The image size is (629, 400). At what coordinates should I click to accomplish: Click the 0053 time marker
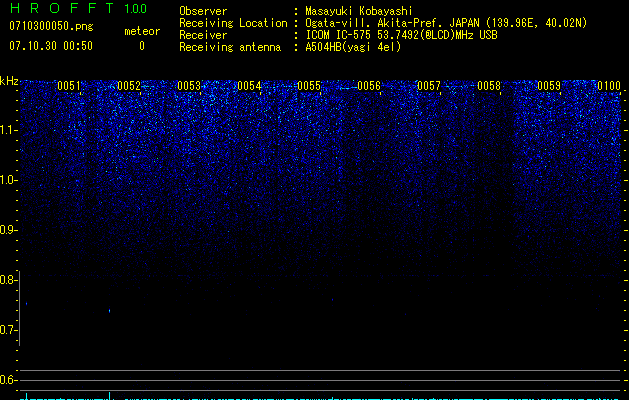[x=189, y=86]
